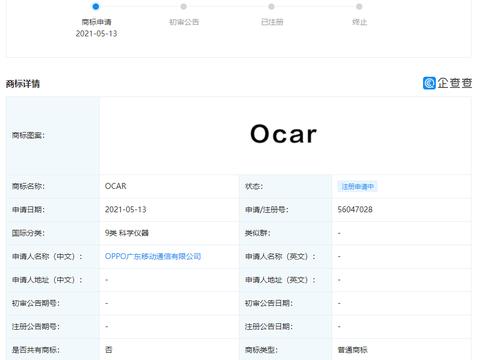Click the 申请人地址（中文） field label
Image resolution: width=480 pixels, height=360 pixels.
tap(47, 280)
